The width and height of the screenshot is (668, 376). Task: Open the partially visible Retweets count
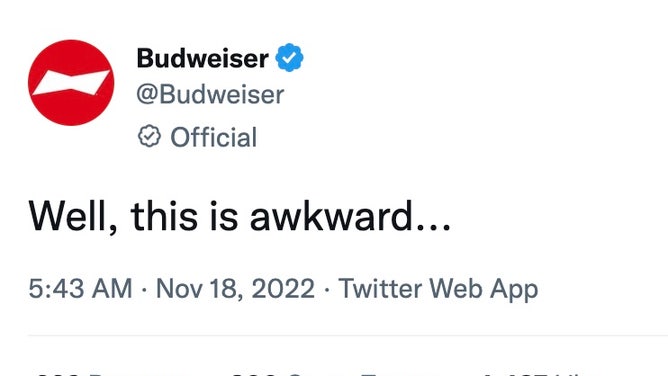click(x=111, y=374)
